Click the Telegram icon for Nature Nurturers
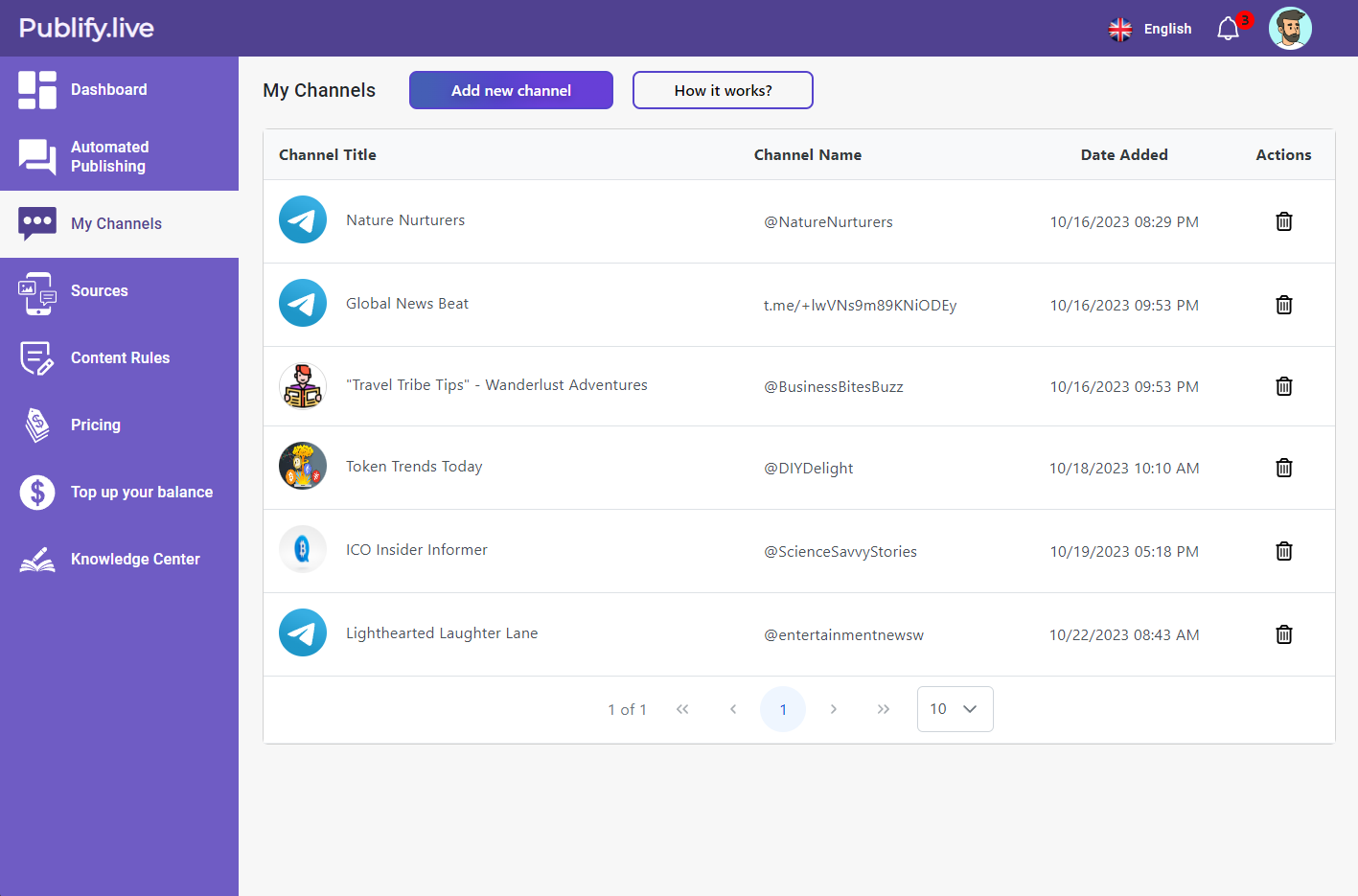Image resolution: width=1358 pixels, height=896 pixels. [x=303, y=219]
